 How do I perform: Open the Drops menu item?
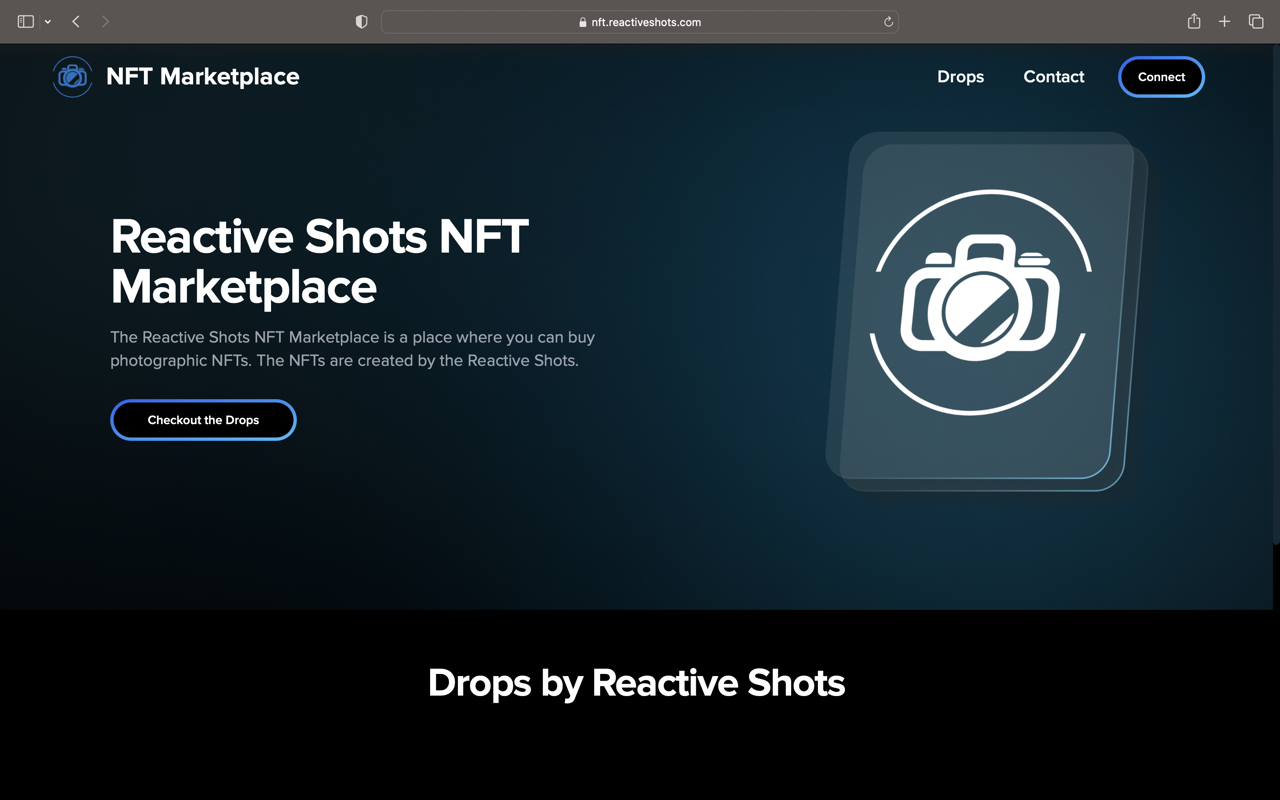[960, 76]
